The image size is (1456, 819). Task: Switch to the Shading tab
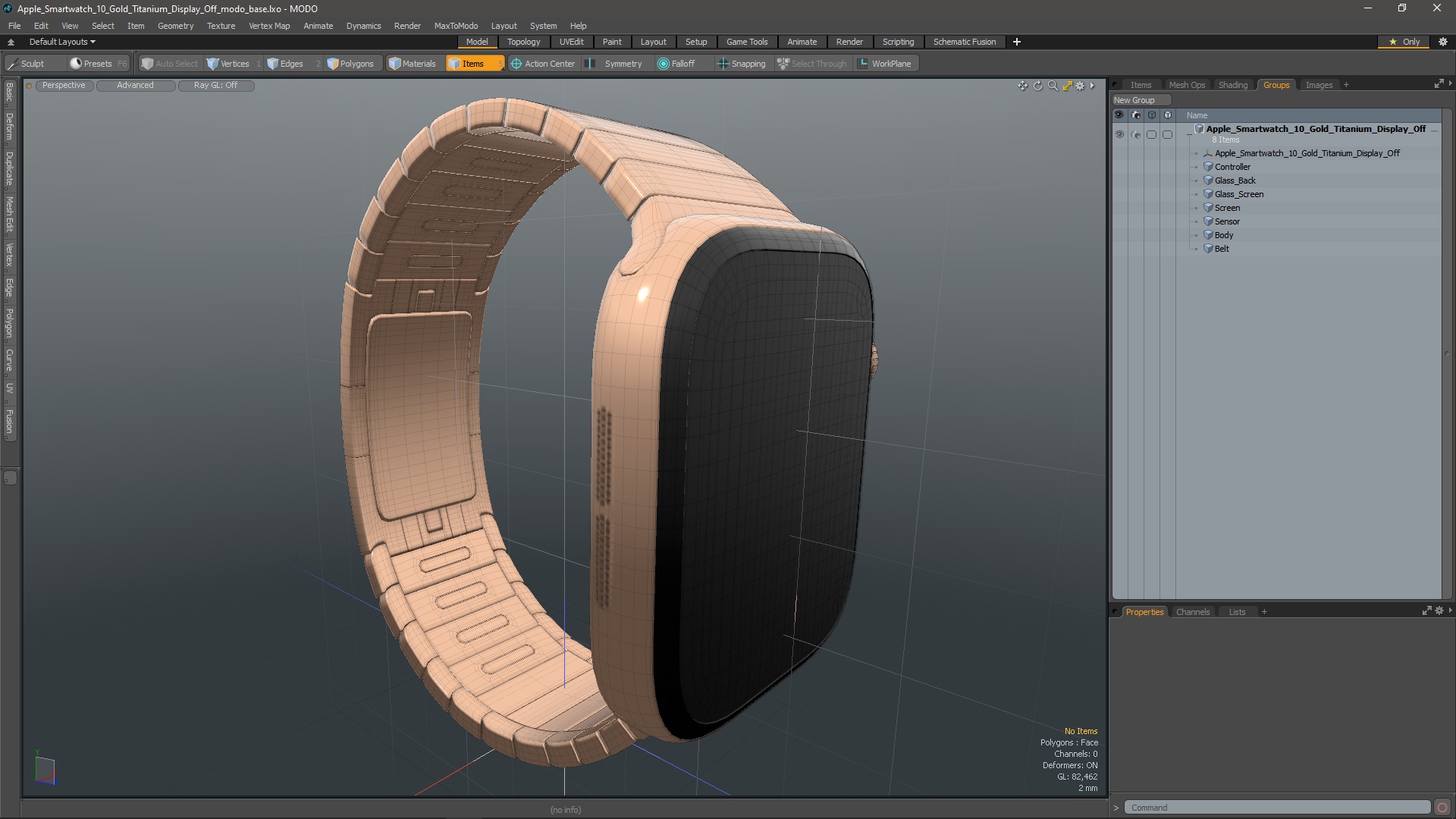[x=1232, y=85]
